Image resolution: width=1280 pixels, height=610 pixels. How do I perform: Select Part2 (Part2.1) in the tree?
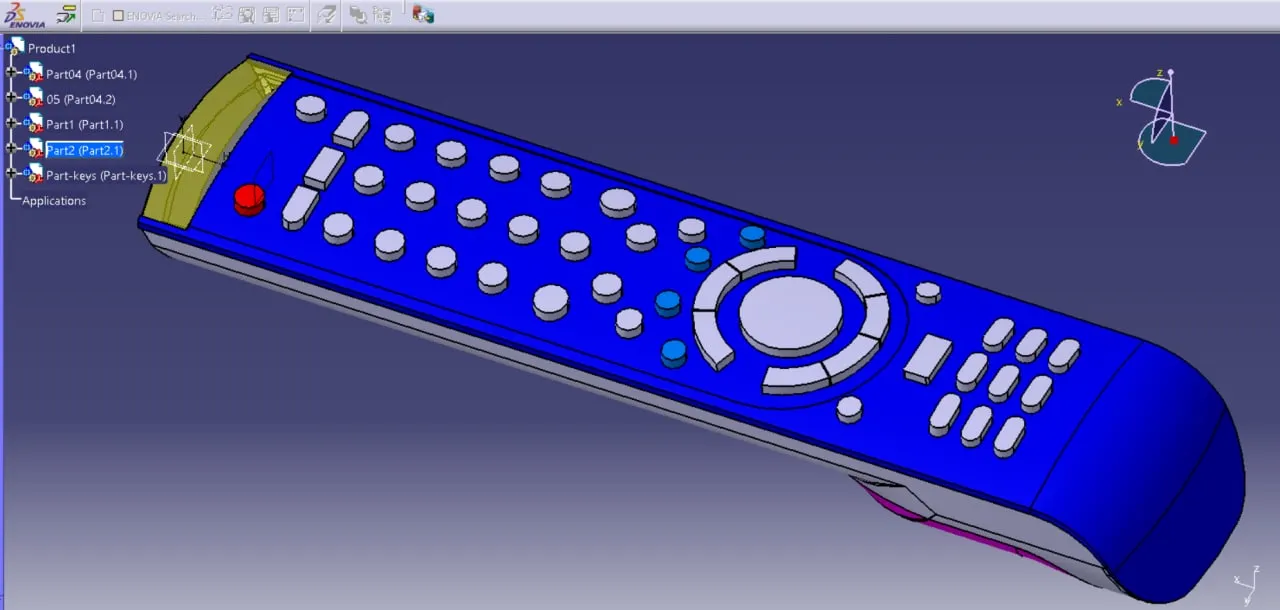[84, 150]
